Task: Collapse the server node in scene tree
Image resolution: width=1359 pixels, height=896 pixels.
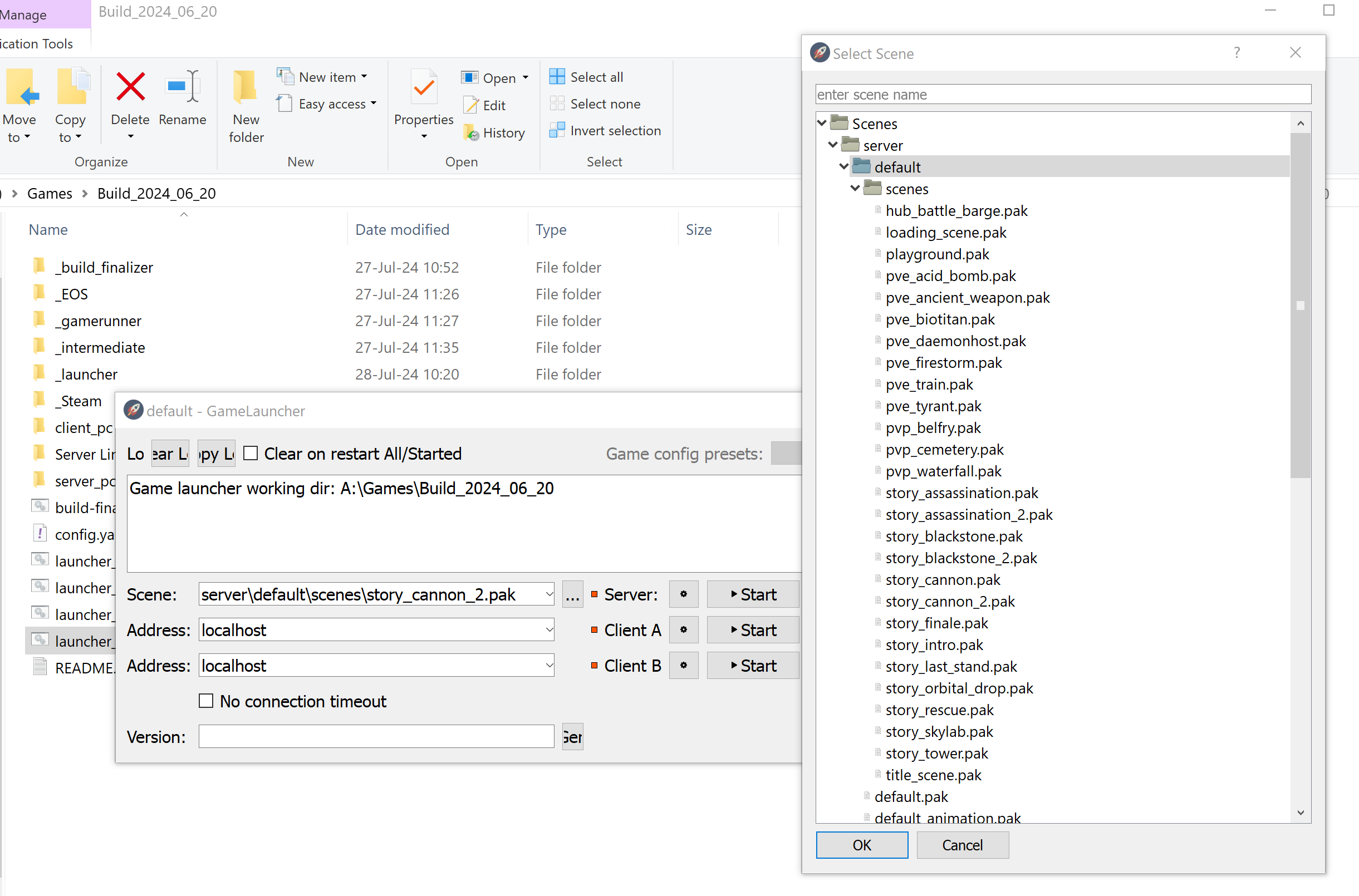Action: tap(833, 145)
